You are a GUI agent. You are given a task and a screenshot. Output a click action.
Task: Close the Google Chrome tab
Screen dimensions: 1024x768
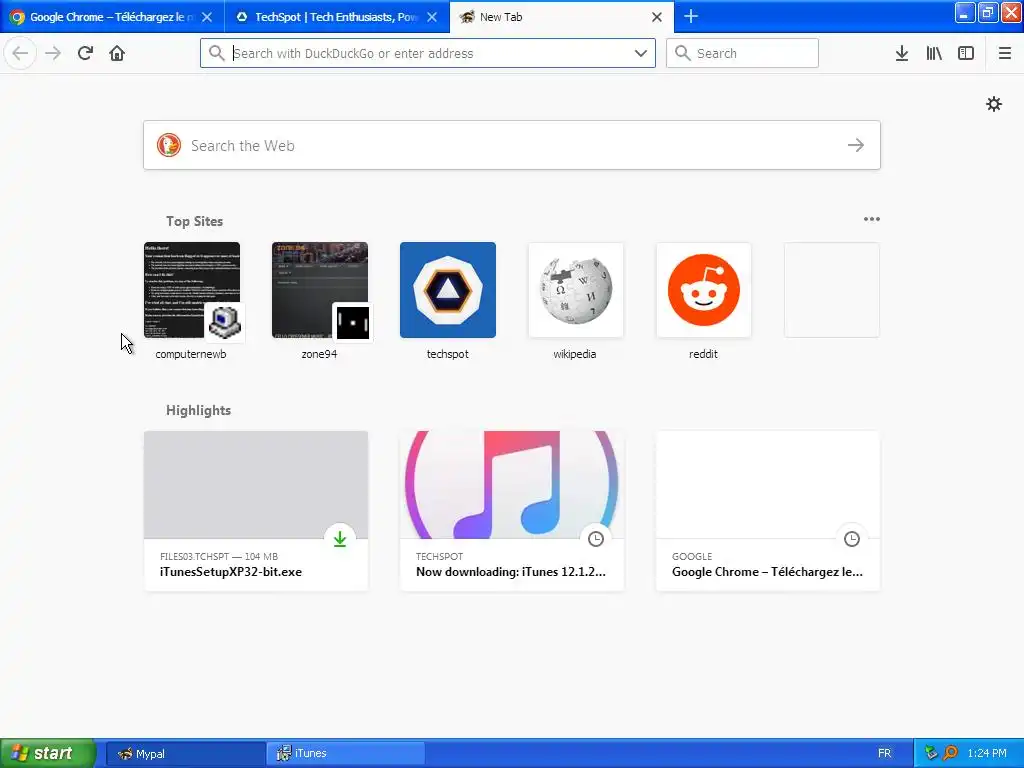click(207, 17)
